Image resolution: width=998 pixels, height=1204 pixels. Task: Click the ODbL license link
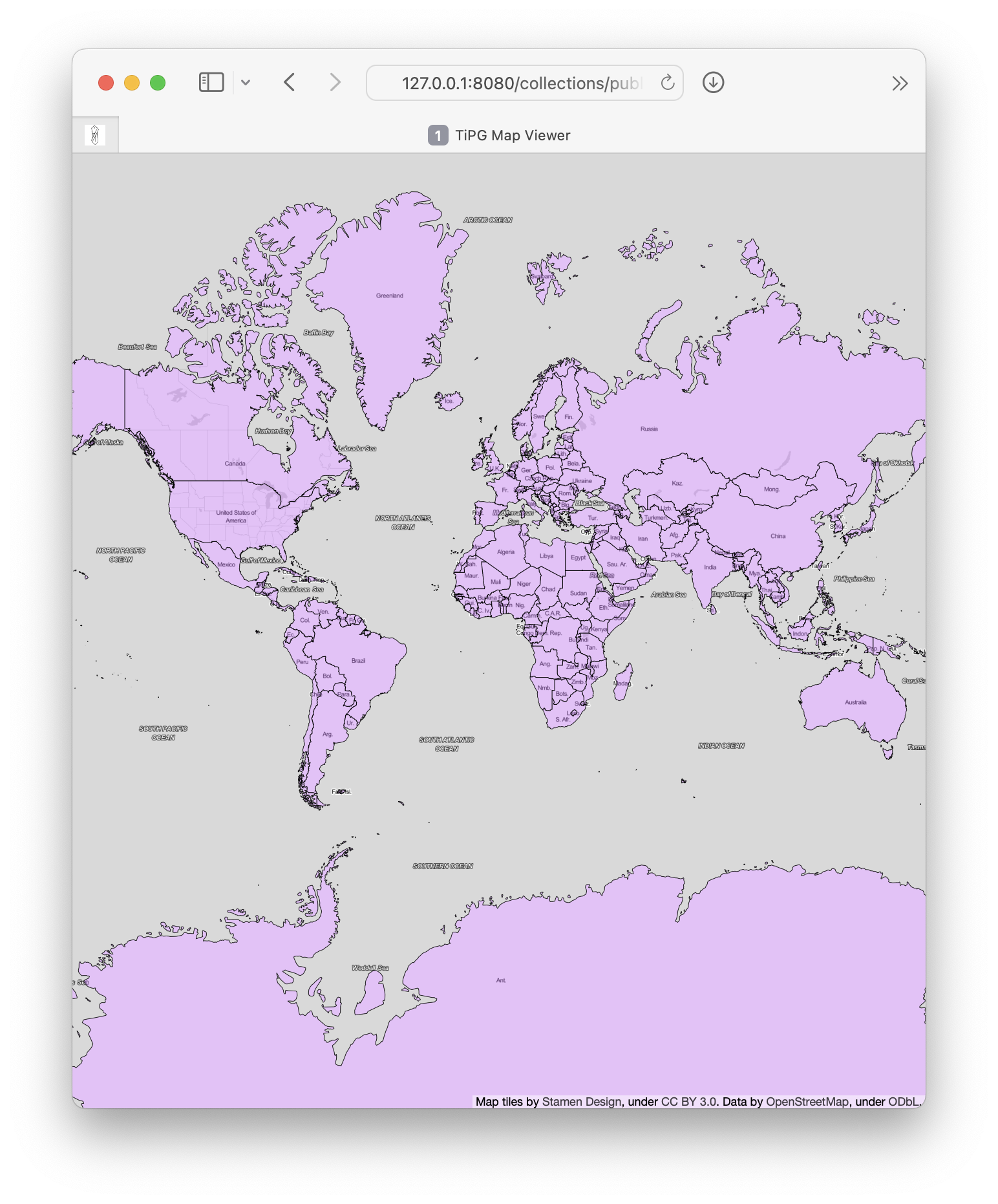click(x=903, y=1101)
